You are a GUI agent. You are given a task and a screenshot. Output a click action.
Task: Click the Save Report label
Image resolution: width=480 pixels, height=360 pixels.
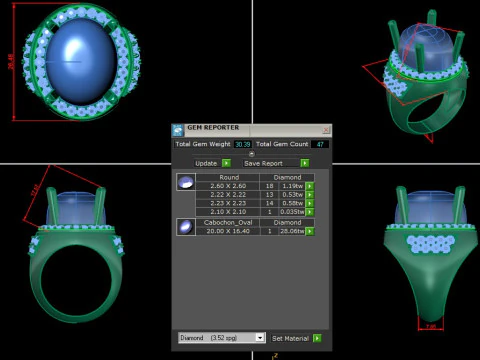[263, 163]
